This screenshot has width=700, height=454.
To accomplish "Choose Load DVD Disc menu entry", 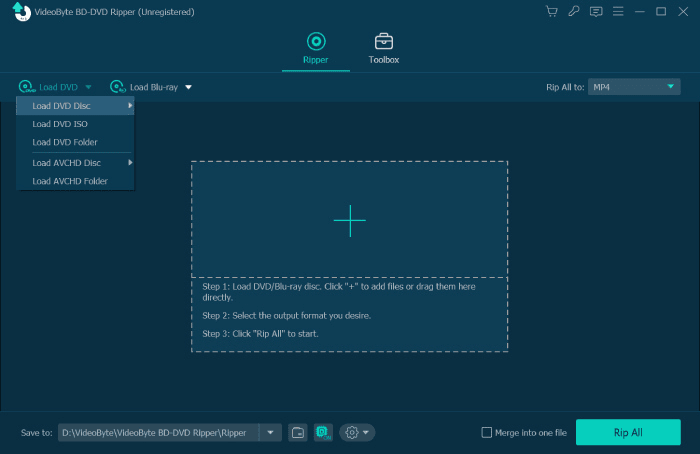I will (x=75, y=106).
